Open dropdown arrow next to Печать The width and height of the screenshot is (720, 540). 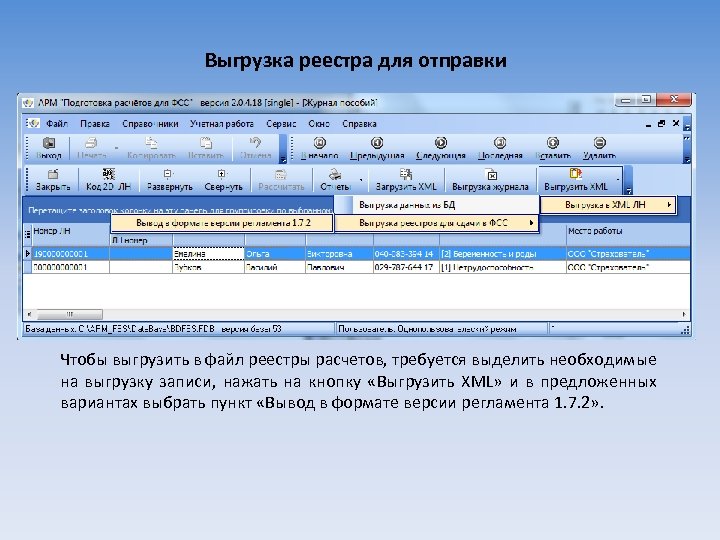click(116, 148)
